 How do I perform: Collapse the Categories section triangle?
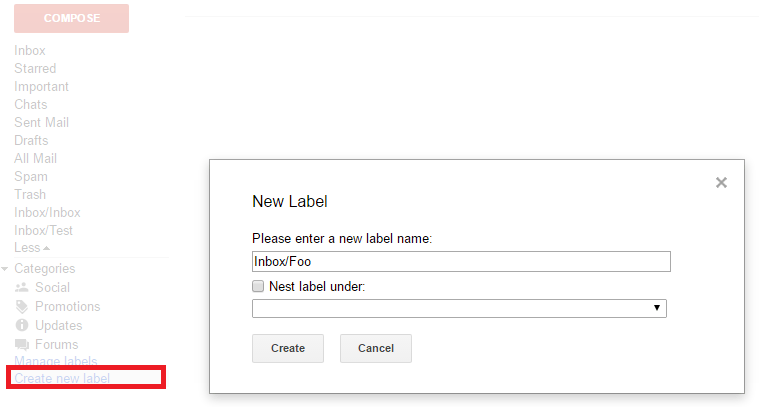[x=5, y=269]
